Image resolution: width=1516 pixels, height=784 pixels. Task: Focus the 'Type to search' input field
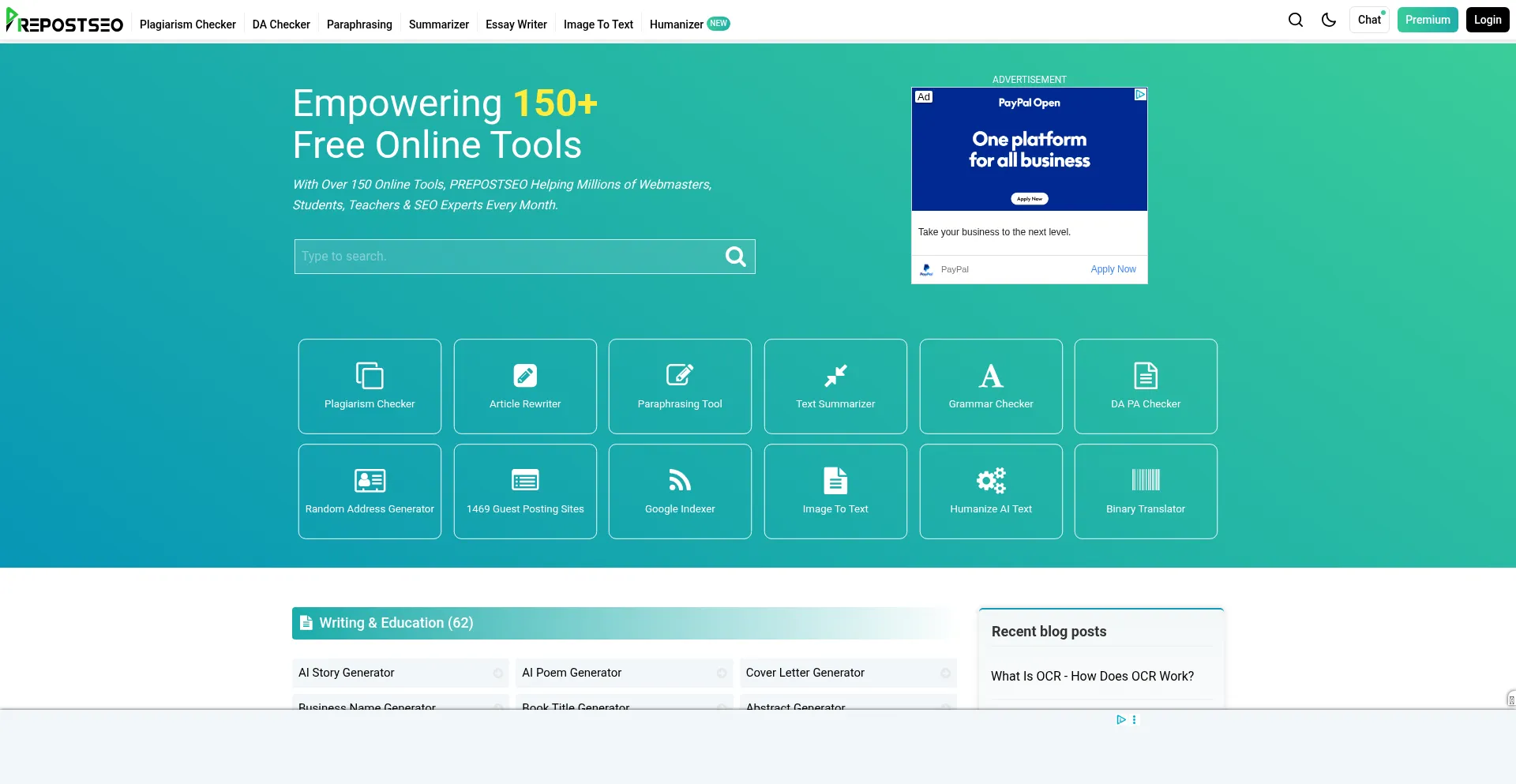coord(505,257)
